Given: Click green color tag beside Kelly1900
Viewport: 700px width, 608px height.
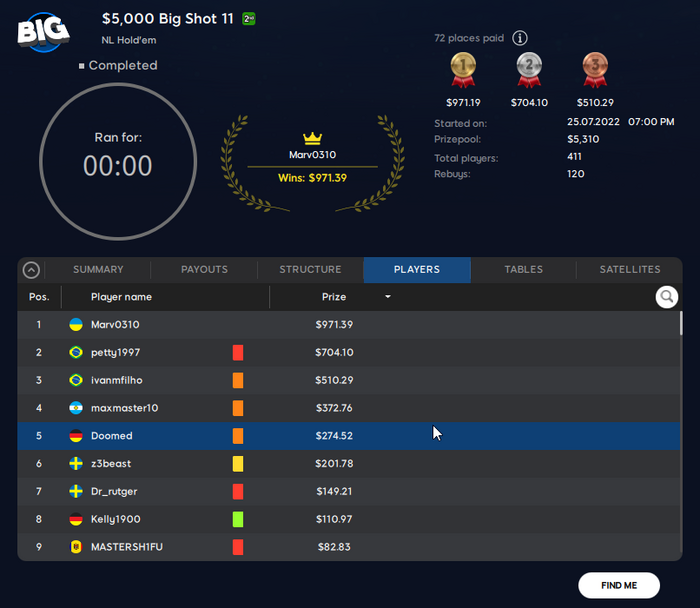Looking at the screenshot, I should point(238,519).
